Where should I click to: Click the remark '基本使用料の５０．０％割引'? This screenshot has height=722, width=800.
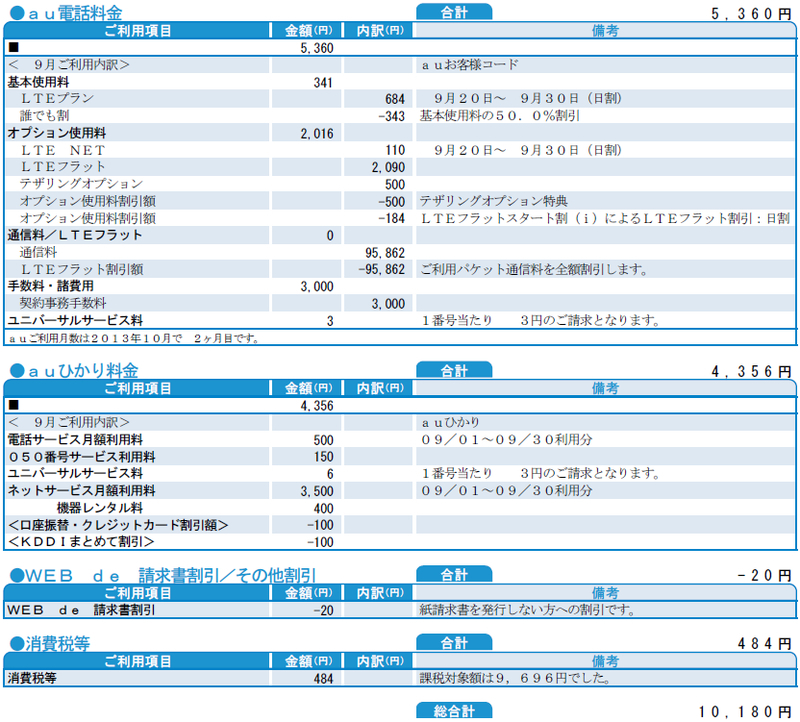coord(499,116)
